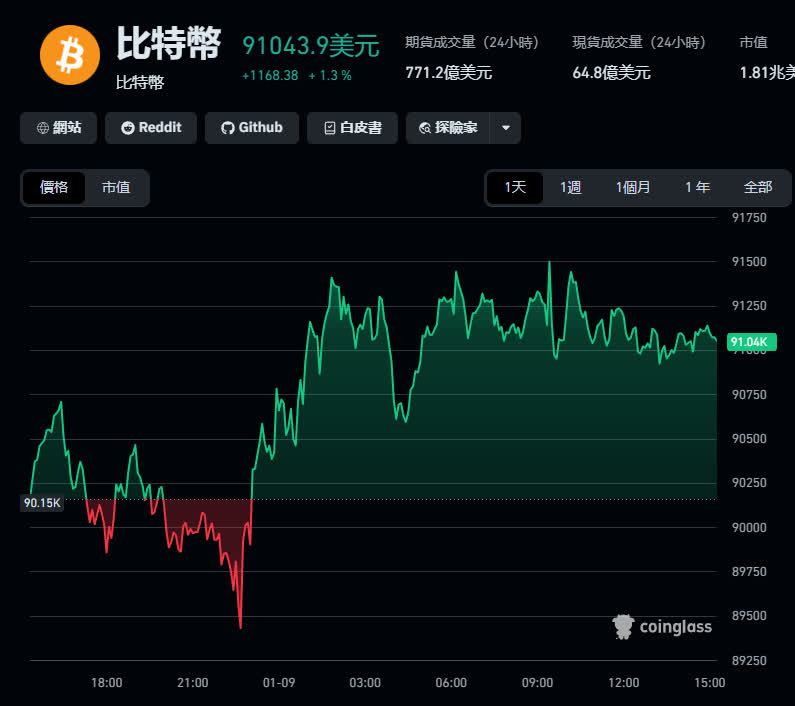Click the green 91.04K current price label
This screenshot has height=706, width=795.
coord(748,342)
